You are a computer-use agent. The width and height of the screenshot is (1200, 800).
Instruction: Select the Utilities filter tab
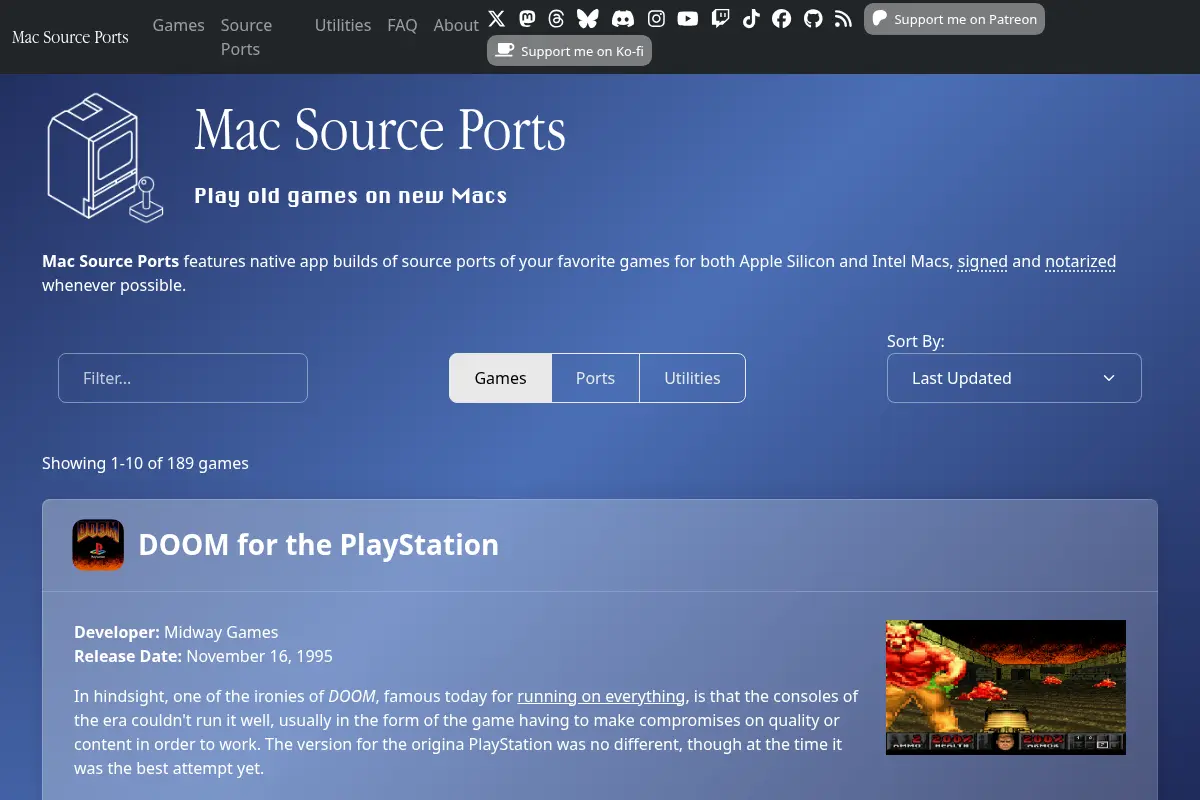pyautogui.click(x=692, y=378)
